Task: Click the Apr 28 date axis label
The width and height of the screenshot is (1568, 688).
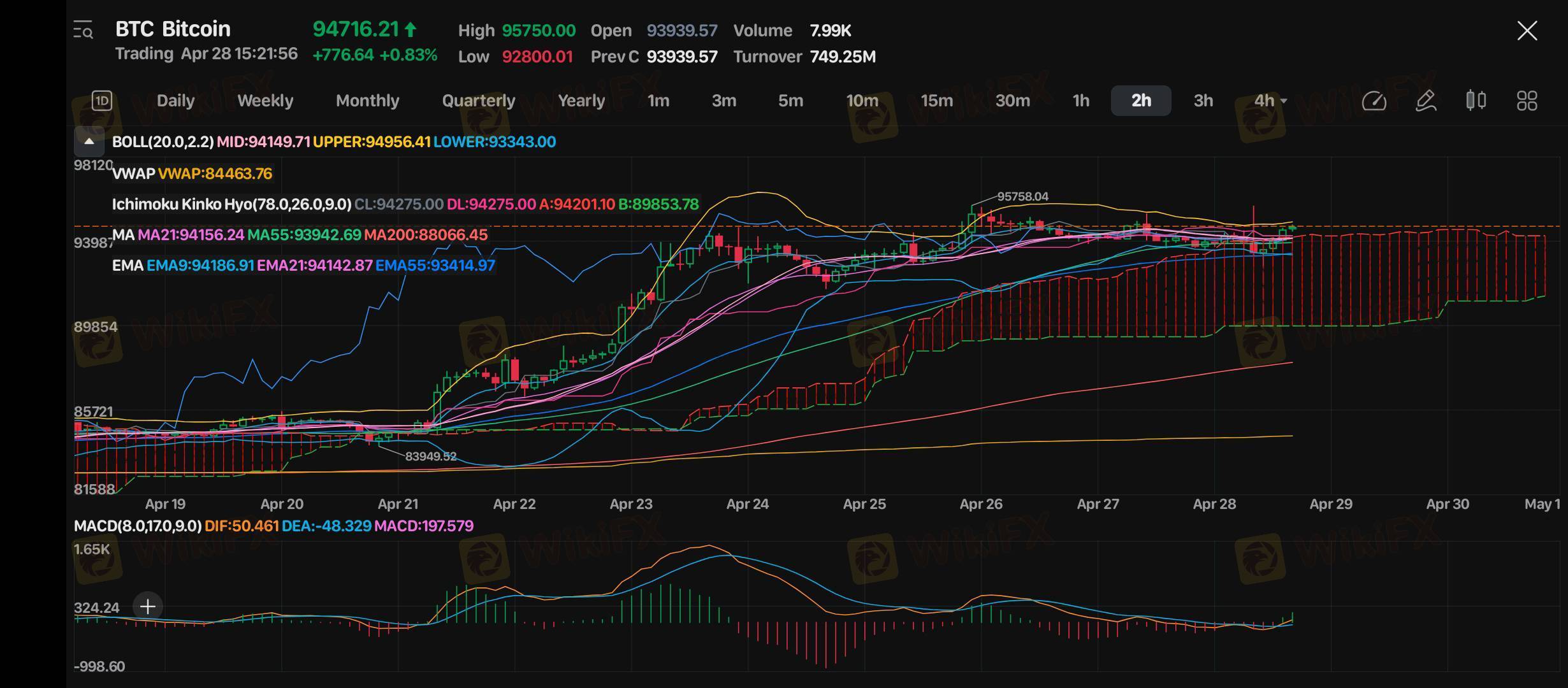Action: tap(1214, 504)
